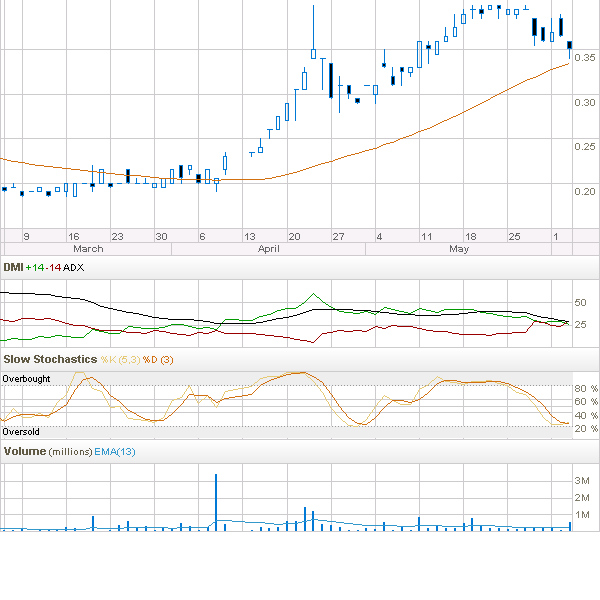The image size is (600, 600).
Task: Click the tallest volume spike bar
Action: (x=216, y=500)
